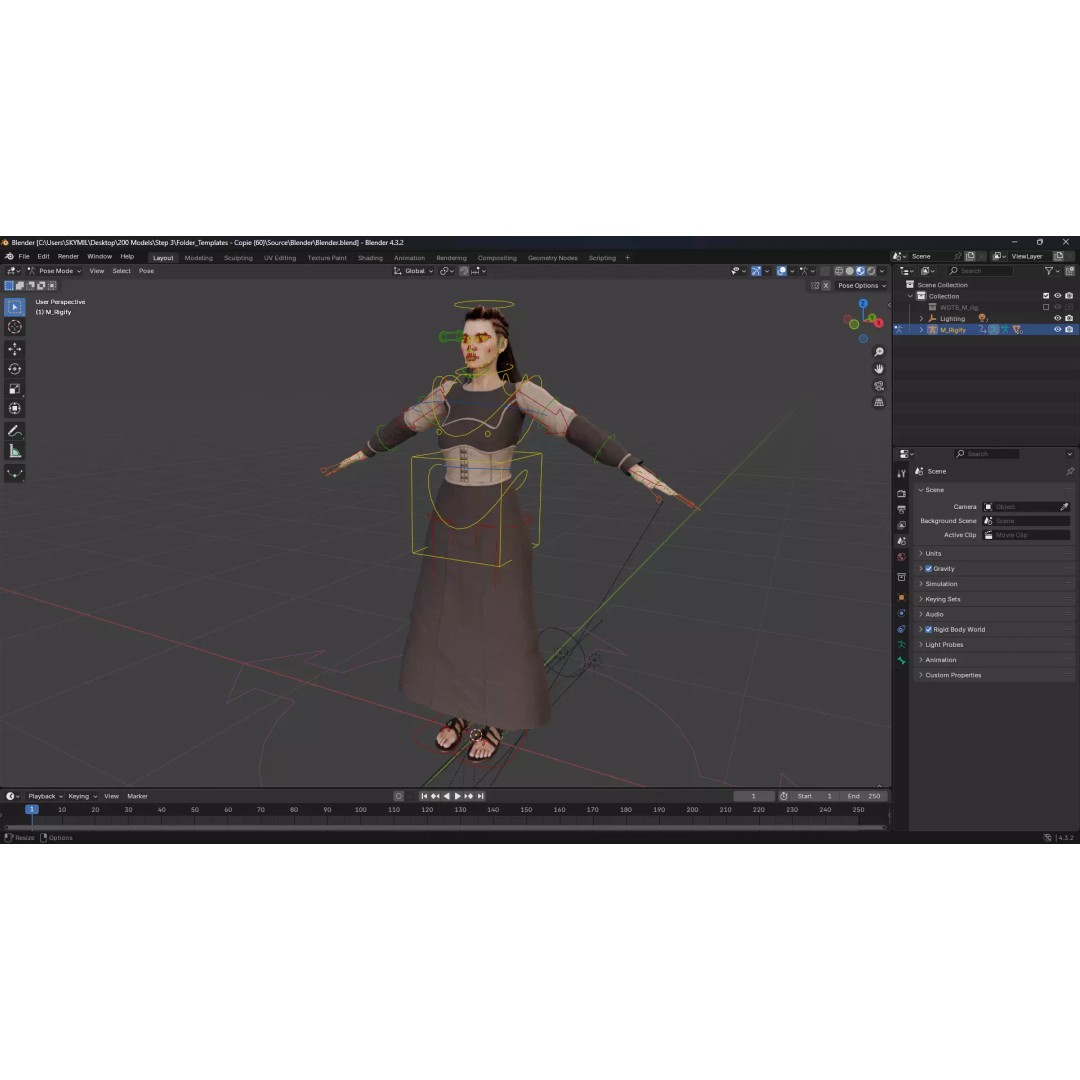Click the blue playhead at frame 1
The width and height of the screenshot is (1080, 1080).
32,809
